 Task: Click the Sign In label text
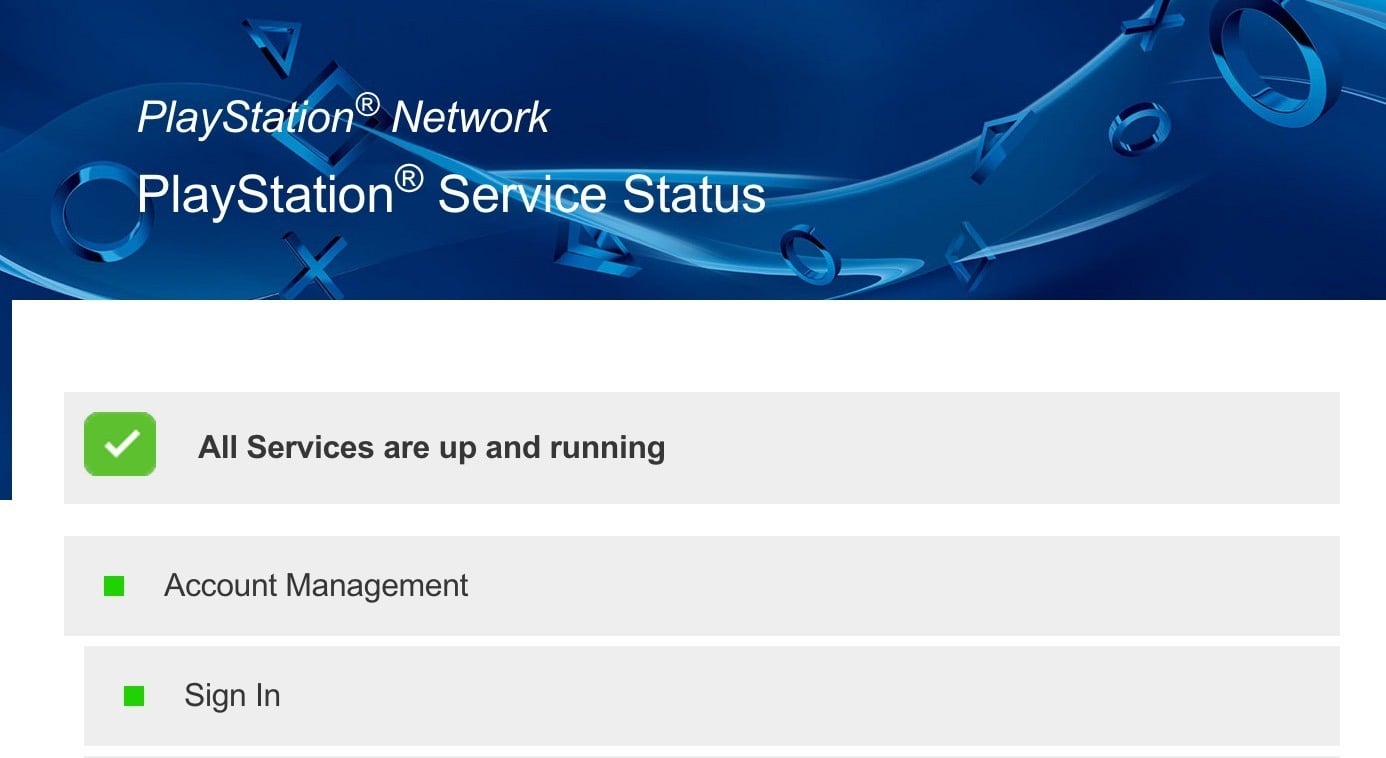[232, 696]
